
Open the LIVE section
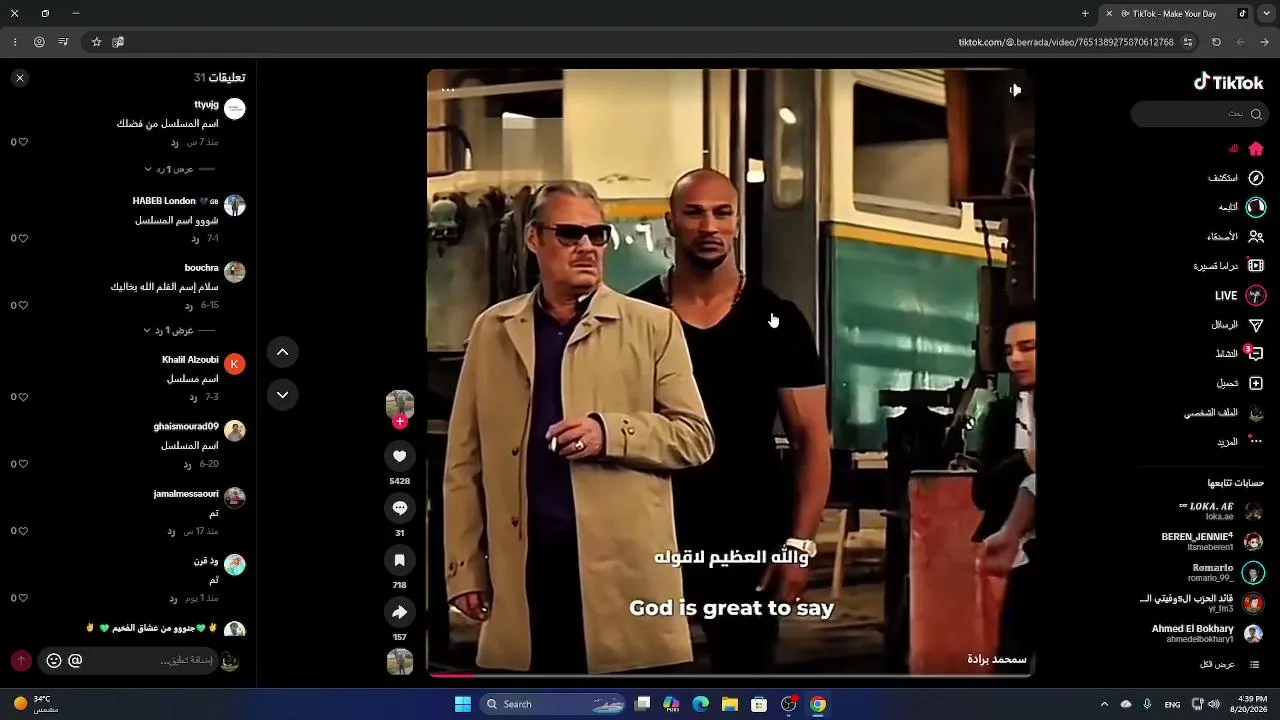tap(1240, 296)
